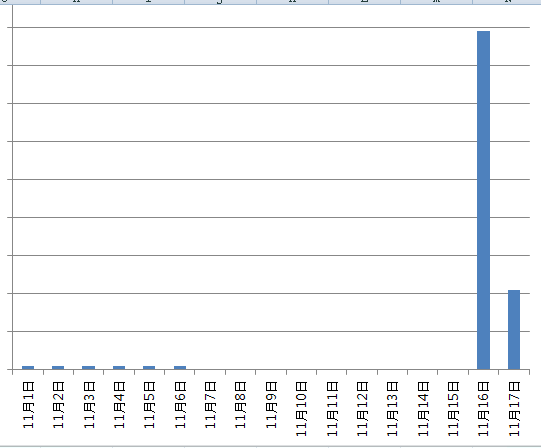
Task: Select the small bar above 11月5日
Action: pyautogui.click(x=149, y=368)
